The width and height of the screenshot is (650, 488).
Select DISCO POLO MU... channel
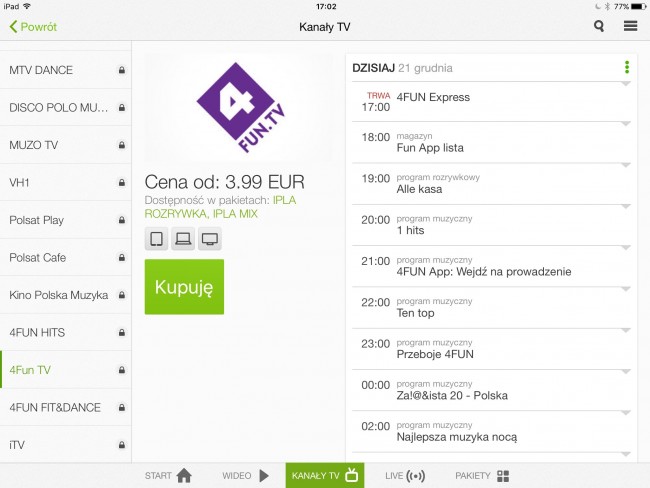coord(65,107)
